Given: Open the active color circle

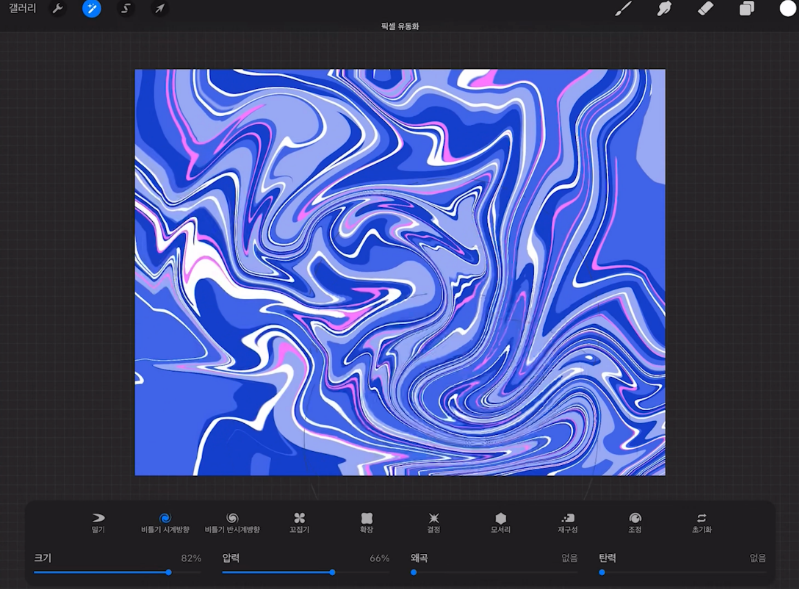Looking at the screenshot, I should 788,9.
